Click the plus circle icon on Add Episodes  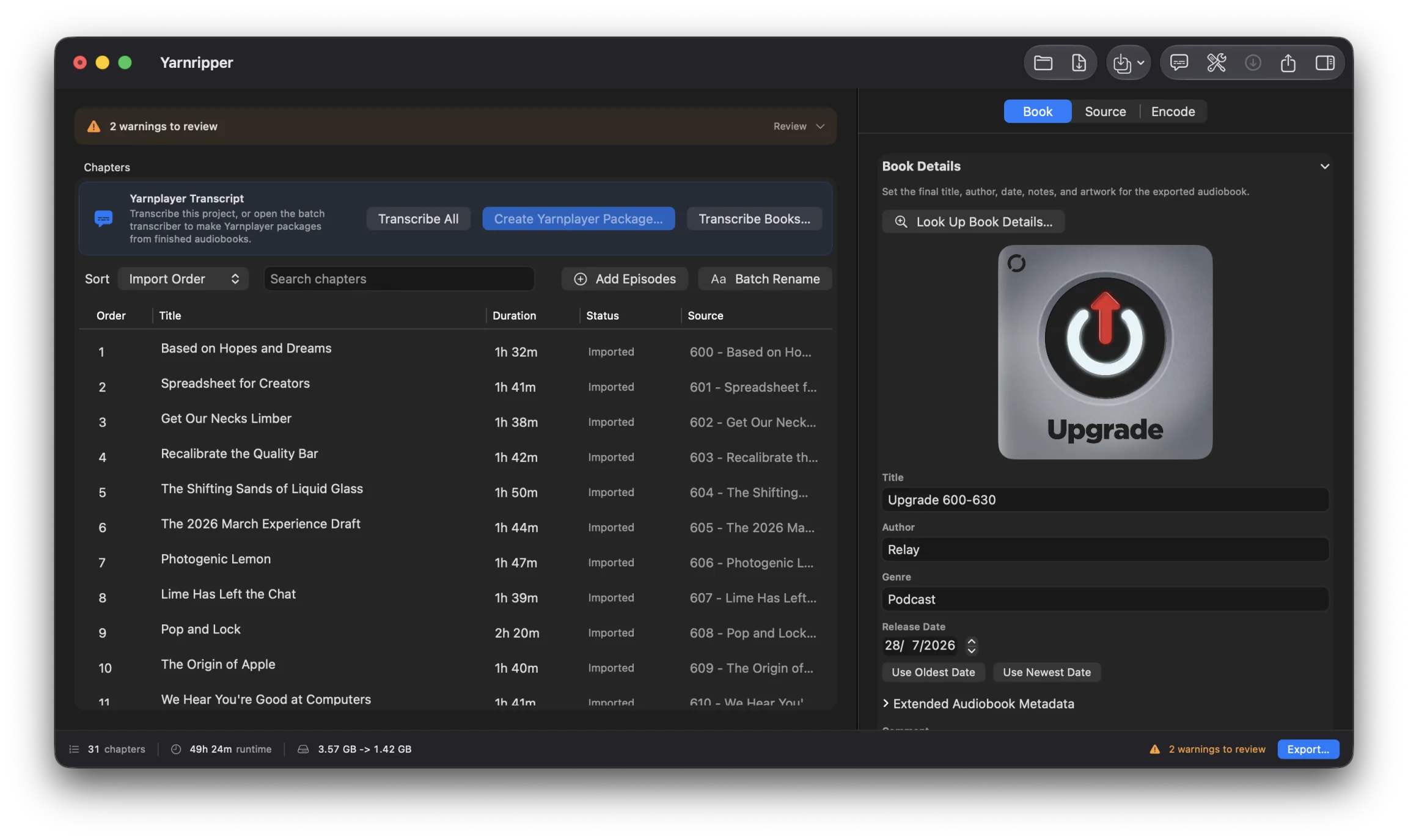[580, 279]
